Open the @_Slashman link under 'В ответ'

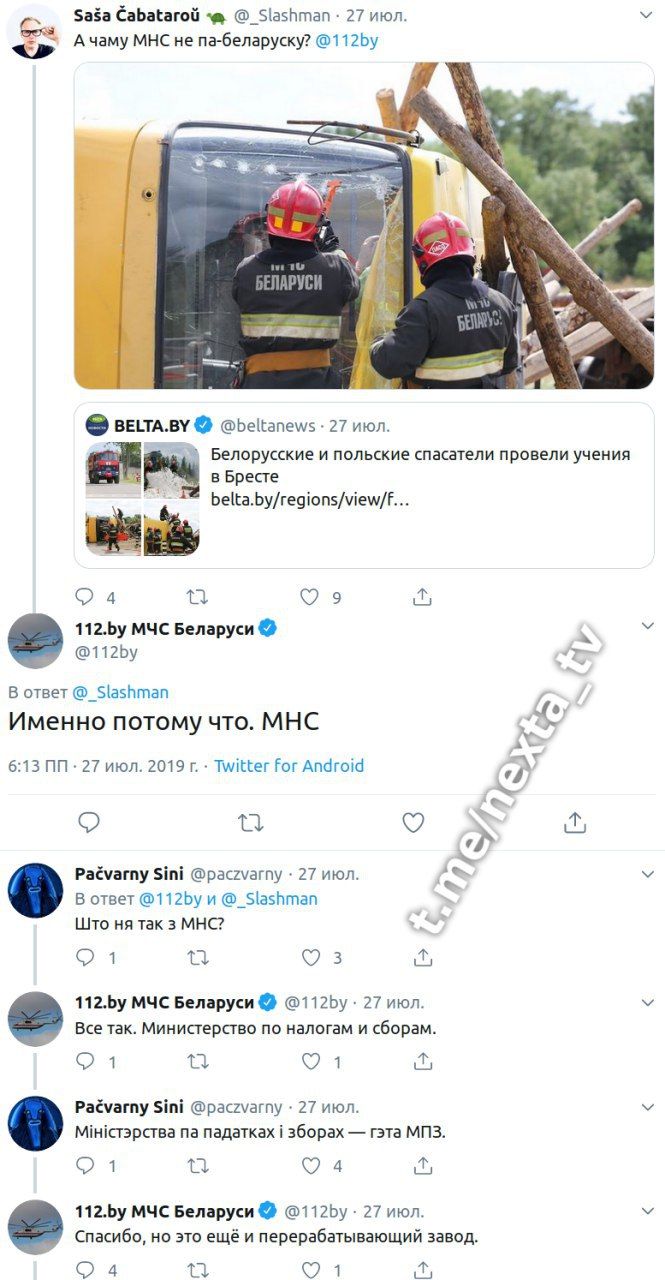click(x=120, y=692)
